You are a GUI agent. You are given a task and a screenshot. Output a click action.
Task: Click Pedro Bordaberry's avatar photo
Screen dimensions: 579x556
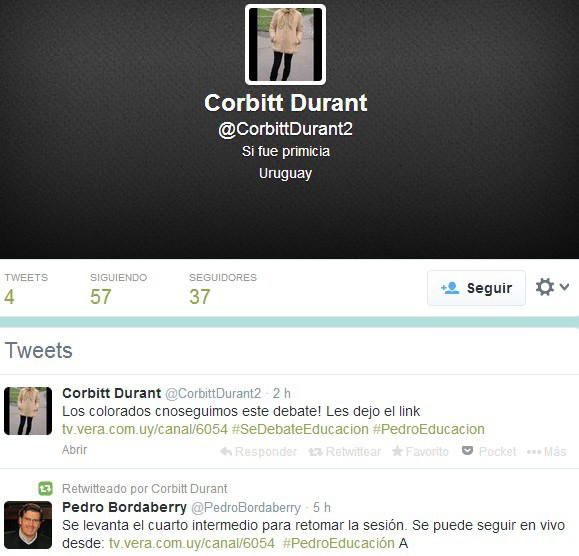coord(28,525)
